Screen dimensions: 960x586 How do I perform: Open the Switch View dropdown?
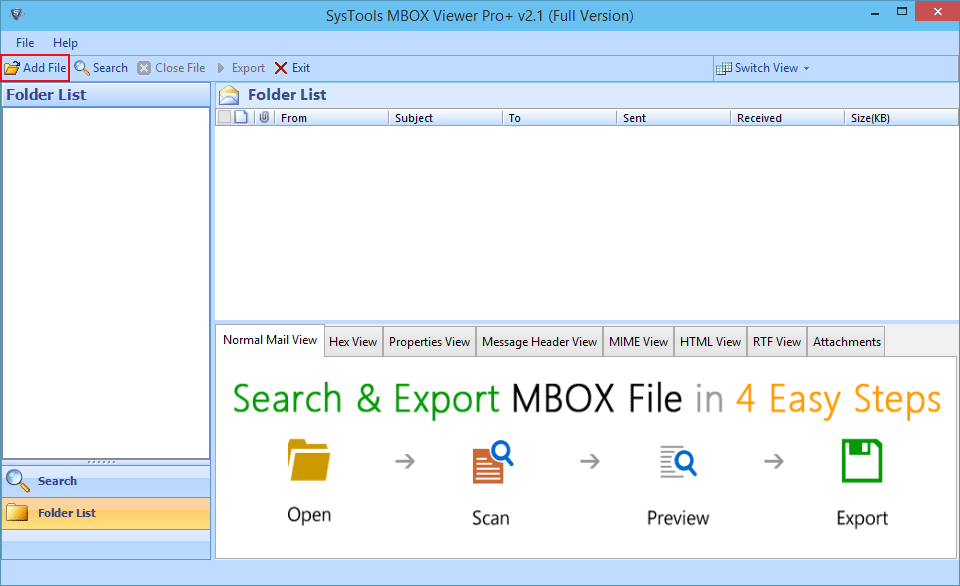763,68
